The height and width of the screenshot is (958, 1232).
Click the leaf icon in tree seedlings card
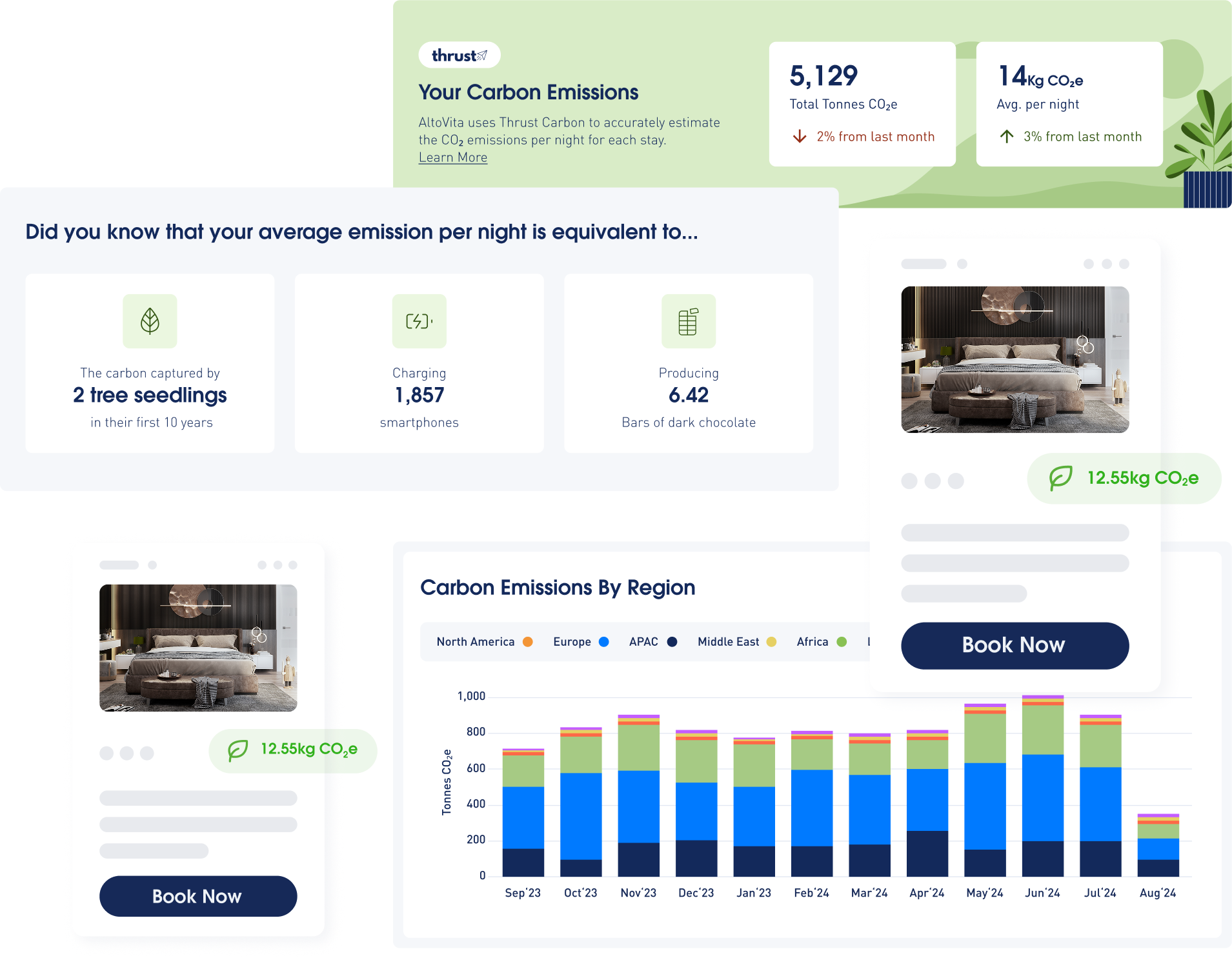[x=150, y=321]
